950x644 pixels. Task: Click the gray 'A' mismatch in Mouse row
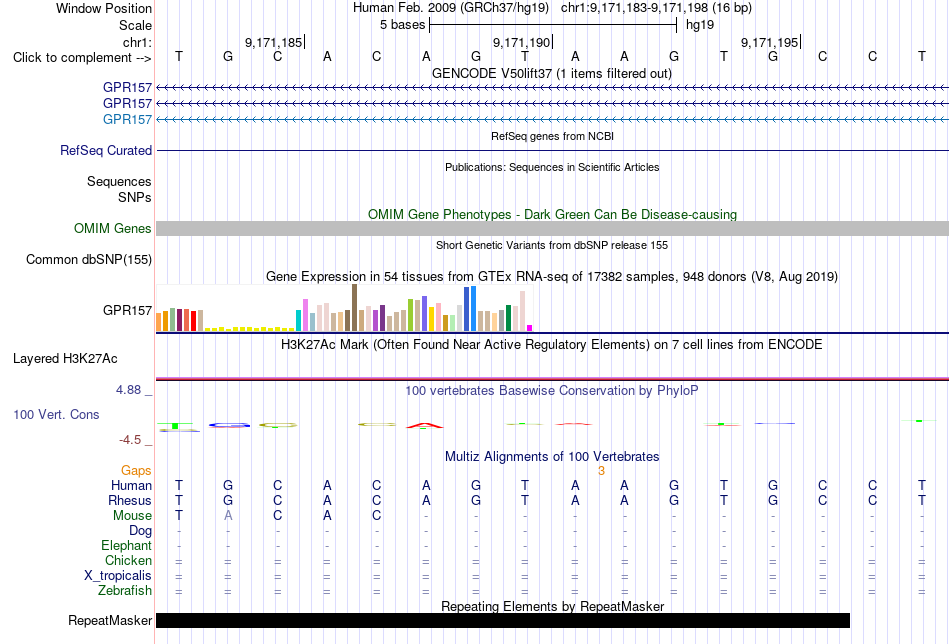[x=228, y=516]
